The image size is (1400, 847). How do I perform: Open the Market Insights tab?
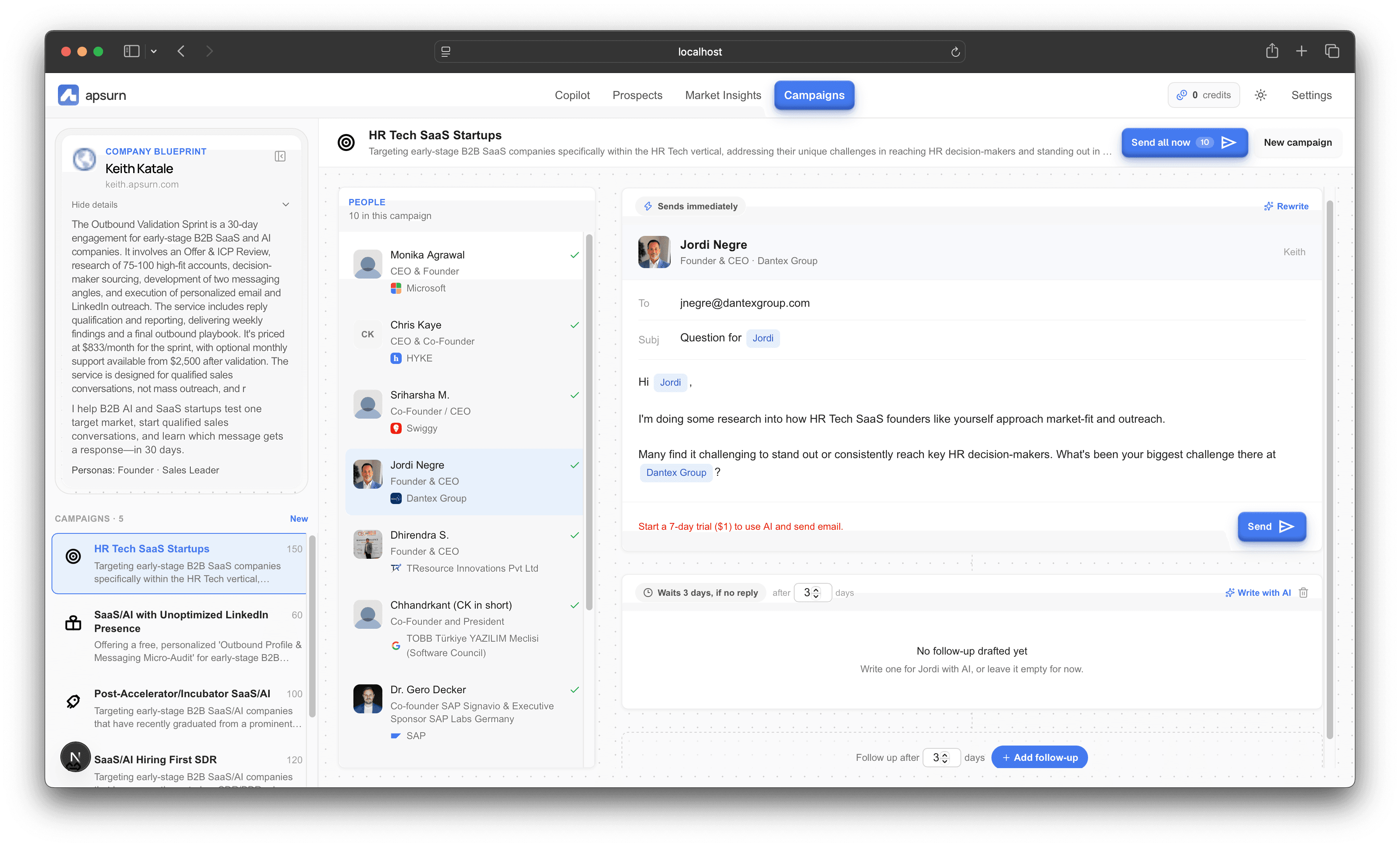click(723, 95)
